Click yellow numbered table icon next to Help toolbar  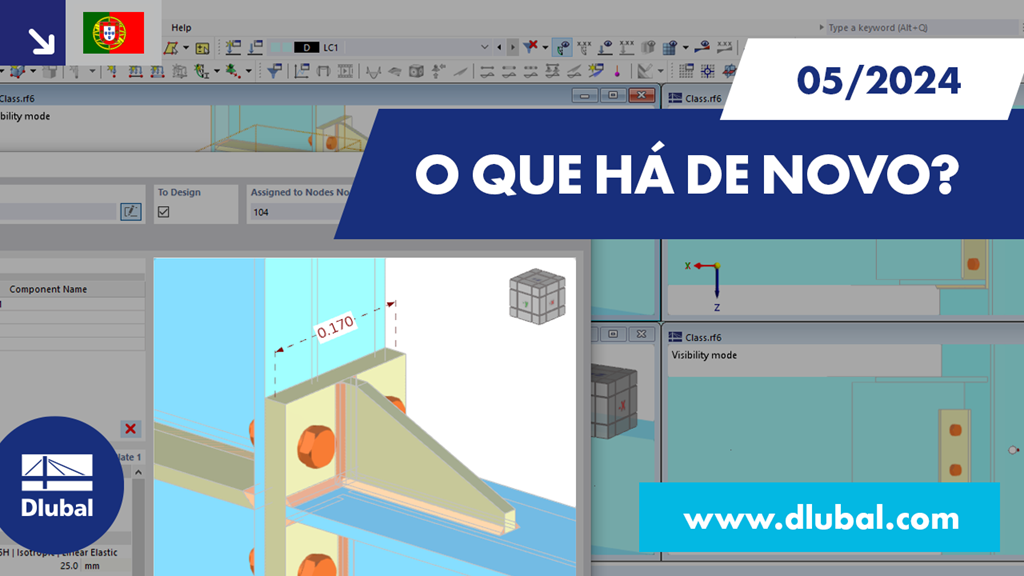click(202, 48)
